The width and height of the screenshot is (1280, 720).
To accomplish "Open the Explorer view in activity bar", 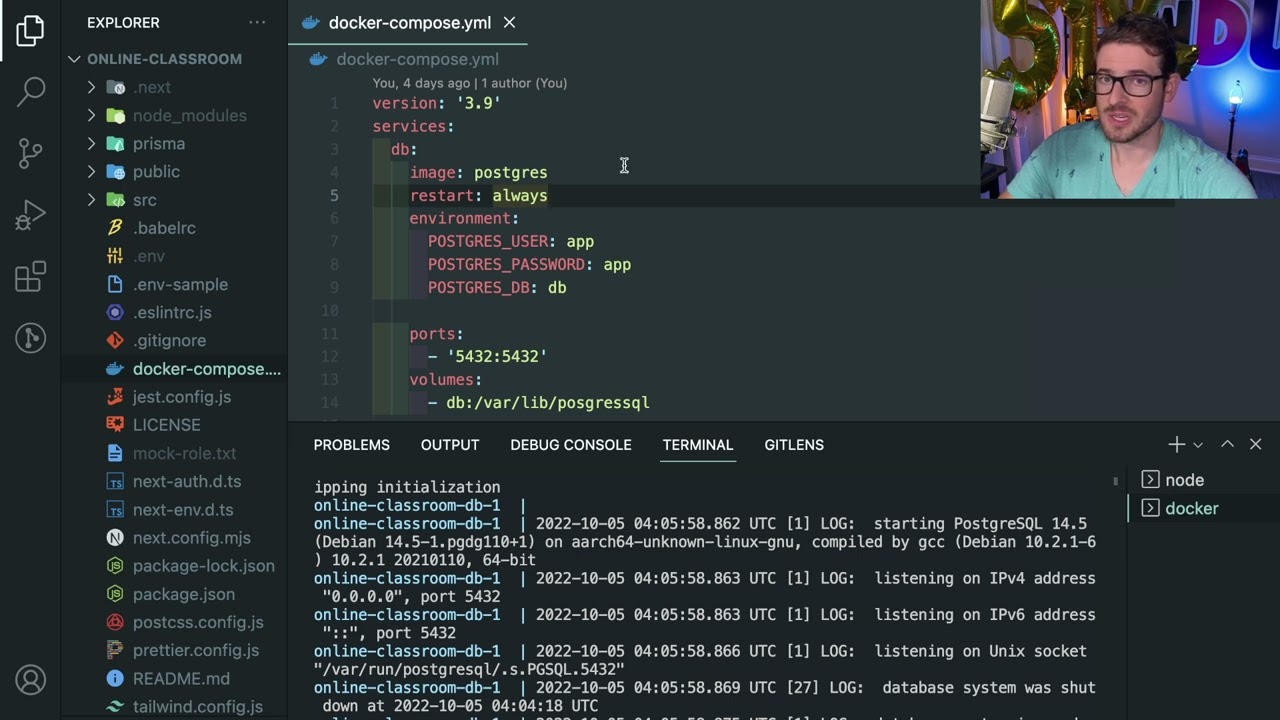I will 30,30.
